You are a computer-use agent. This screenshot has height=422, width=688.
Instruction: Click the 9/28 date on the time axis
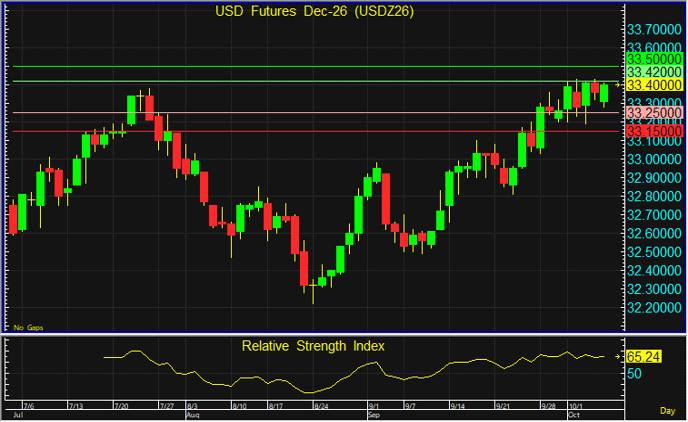pyautogui.click(x=548, y=407)
